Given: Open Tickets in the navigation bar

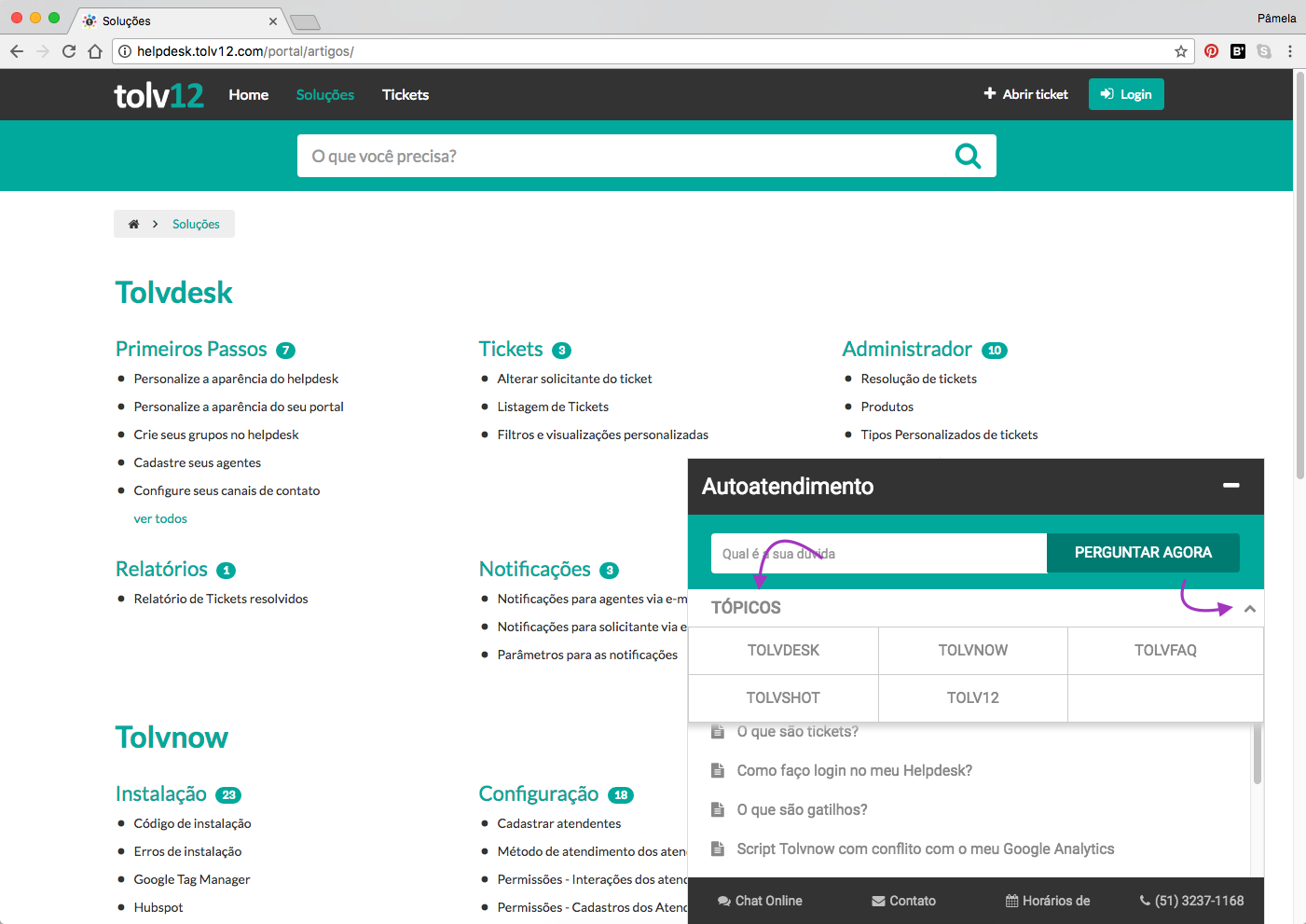Looking at the screenshot, I should click(x=406, y=95).
